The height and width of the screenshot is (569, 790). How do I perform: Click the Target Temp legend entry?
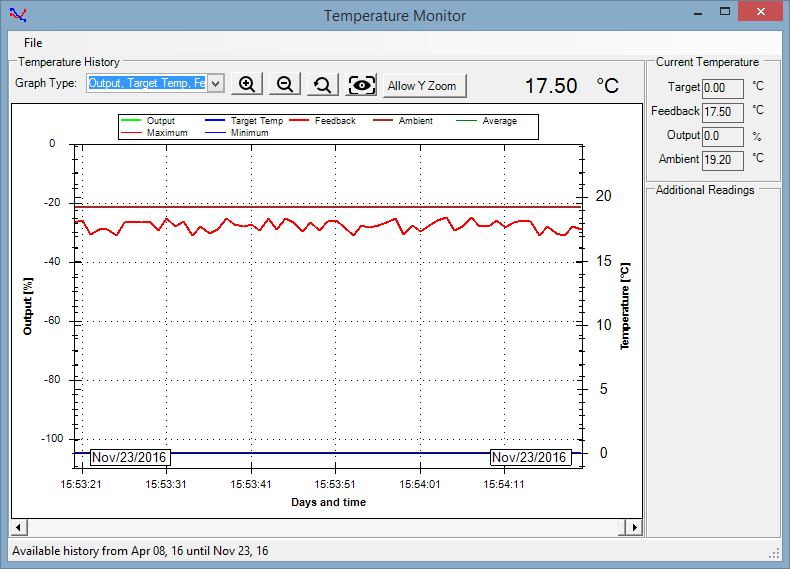[244, 121]
